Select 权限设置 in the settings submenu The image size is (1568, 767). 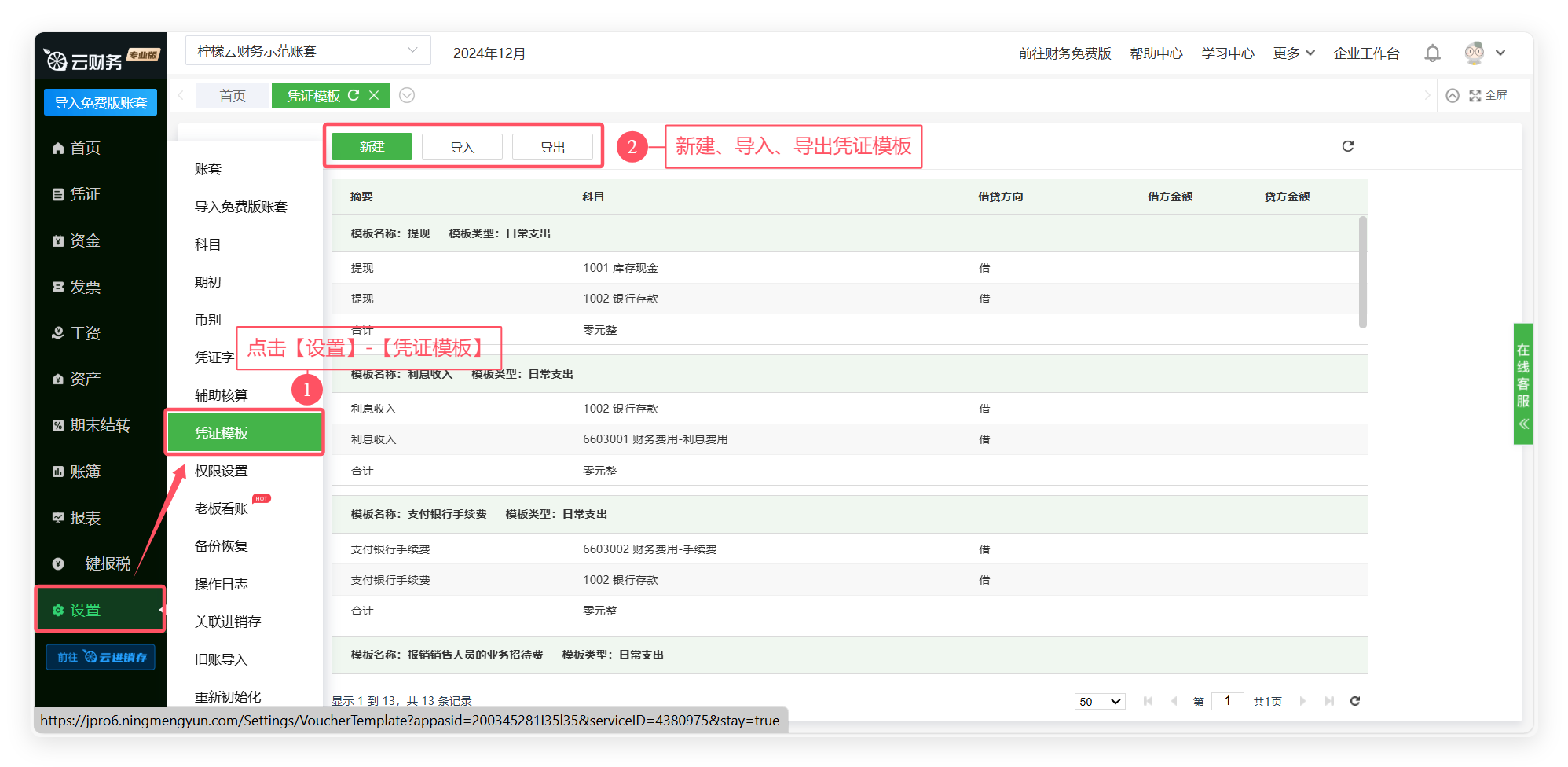[222, 471]
